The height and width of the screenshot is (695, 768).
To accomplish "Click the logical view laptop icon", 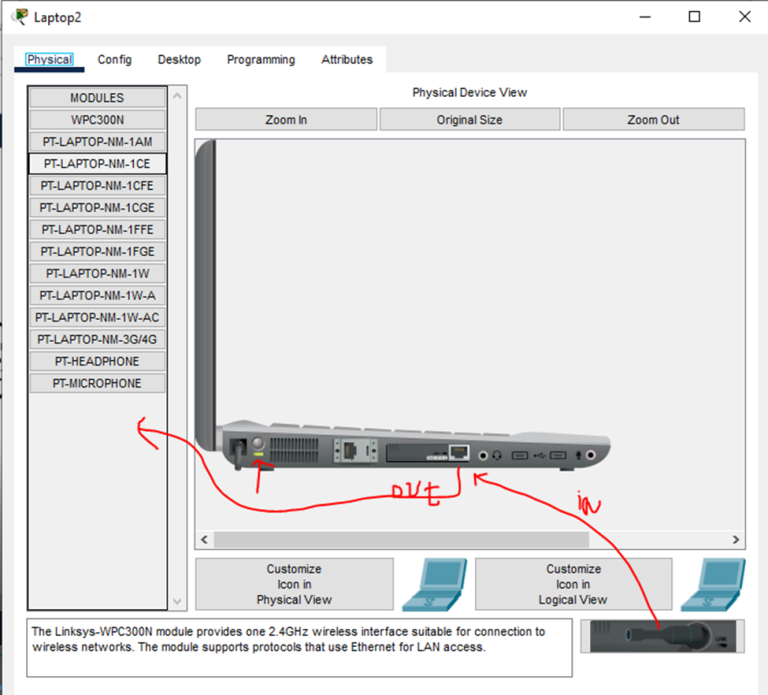I will click(713, 584).
